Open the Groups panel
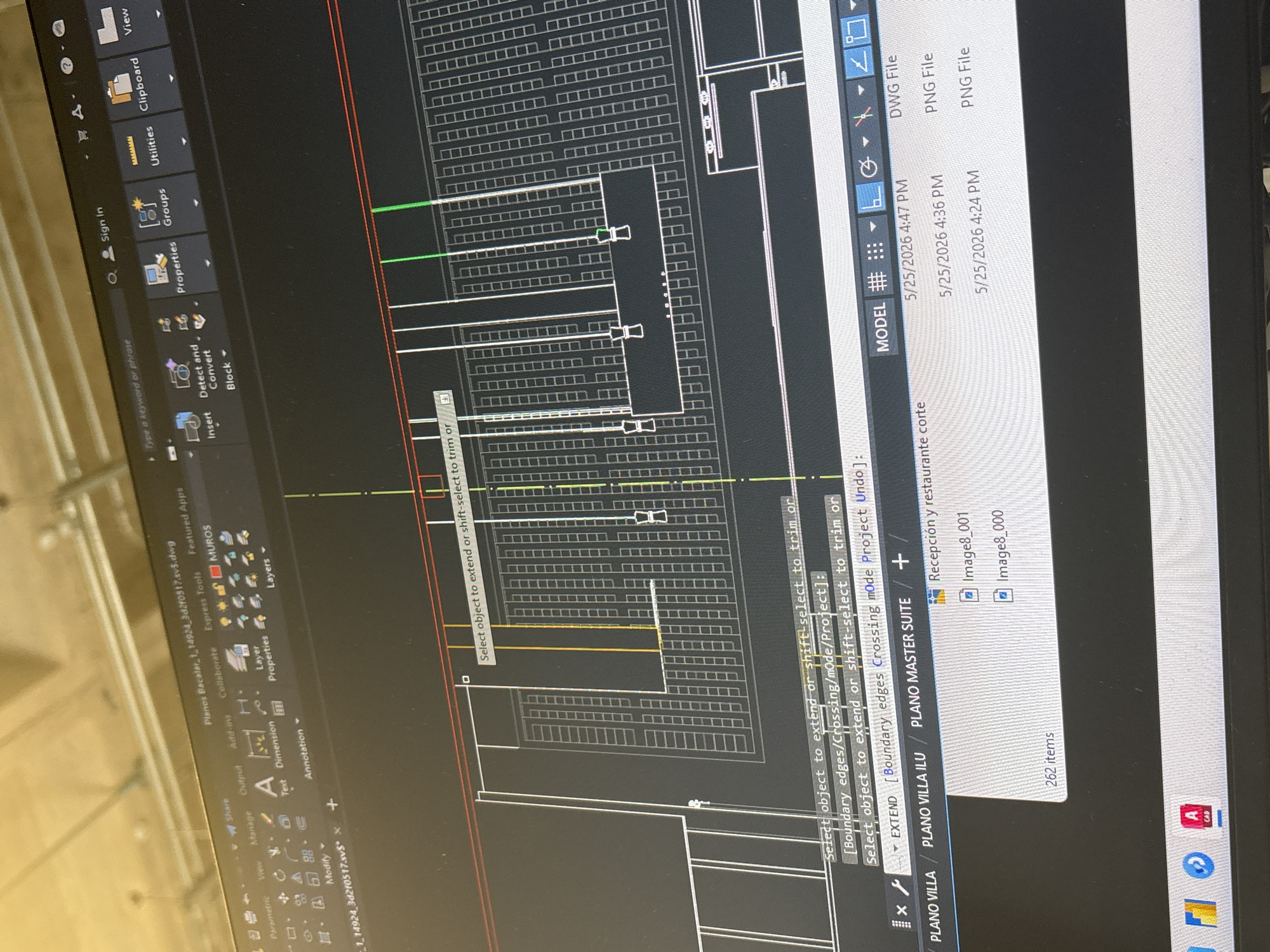Screen dimensions: 1270x952 pyautogui.click(x=151, y=208)
